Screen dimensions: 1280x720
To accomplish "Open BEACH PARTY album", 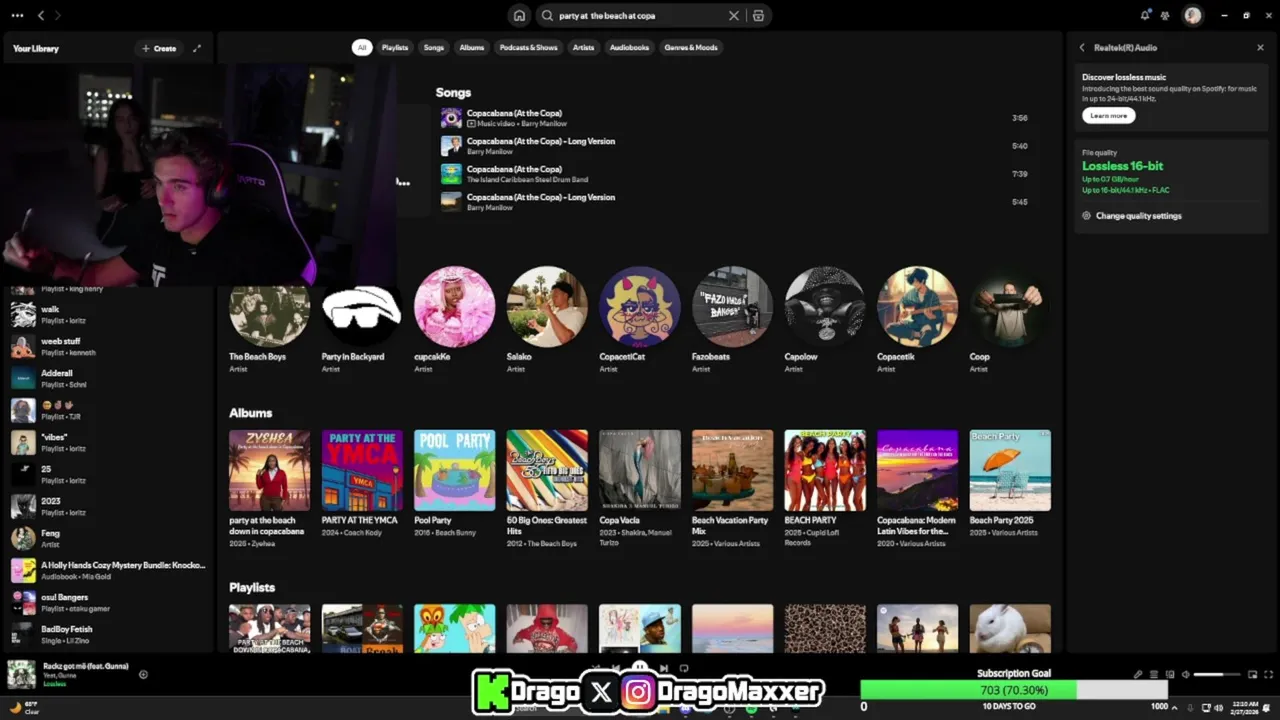I will pyautogui.click(x=825, y=488).
